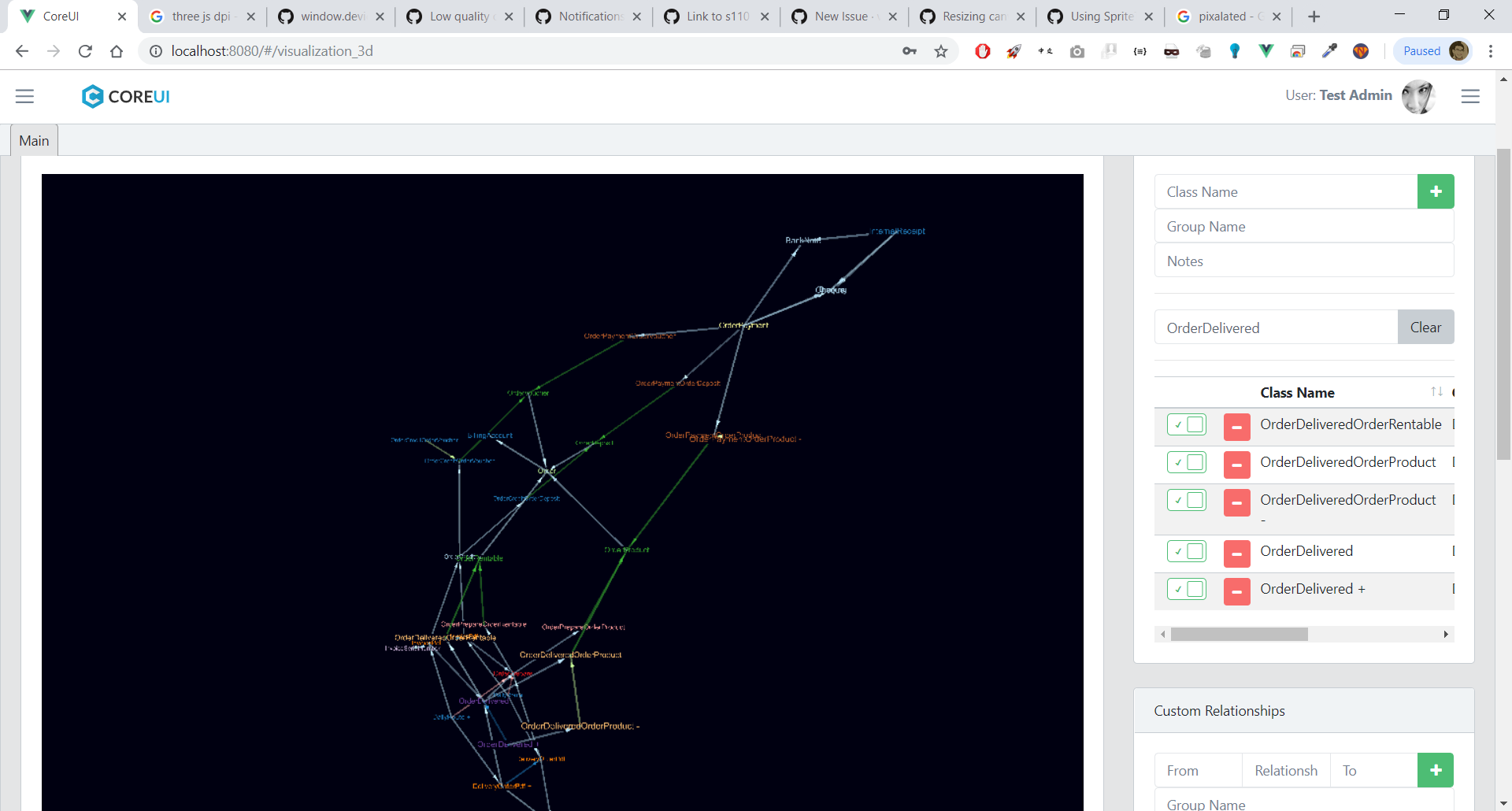Click the green plus in Custom Relationships
The image size is (1512, 811).
(x=1436, y=770)
